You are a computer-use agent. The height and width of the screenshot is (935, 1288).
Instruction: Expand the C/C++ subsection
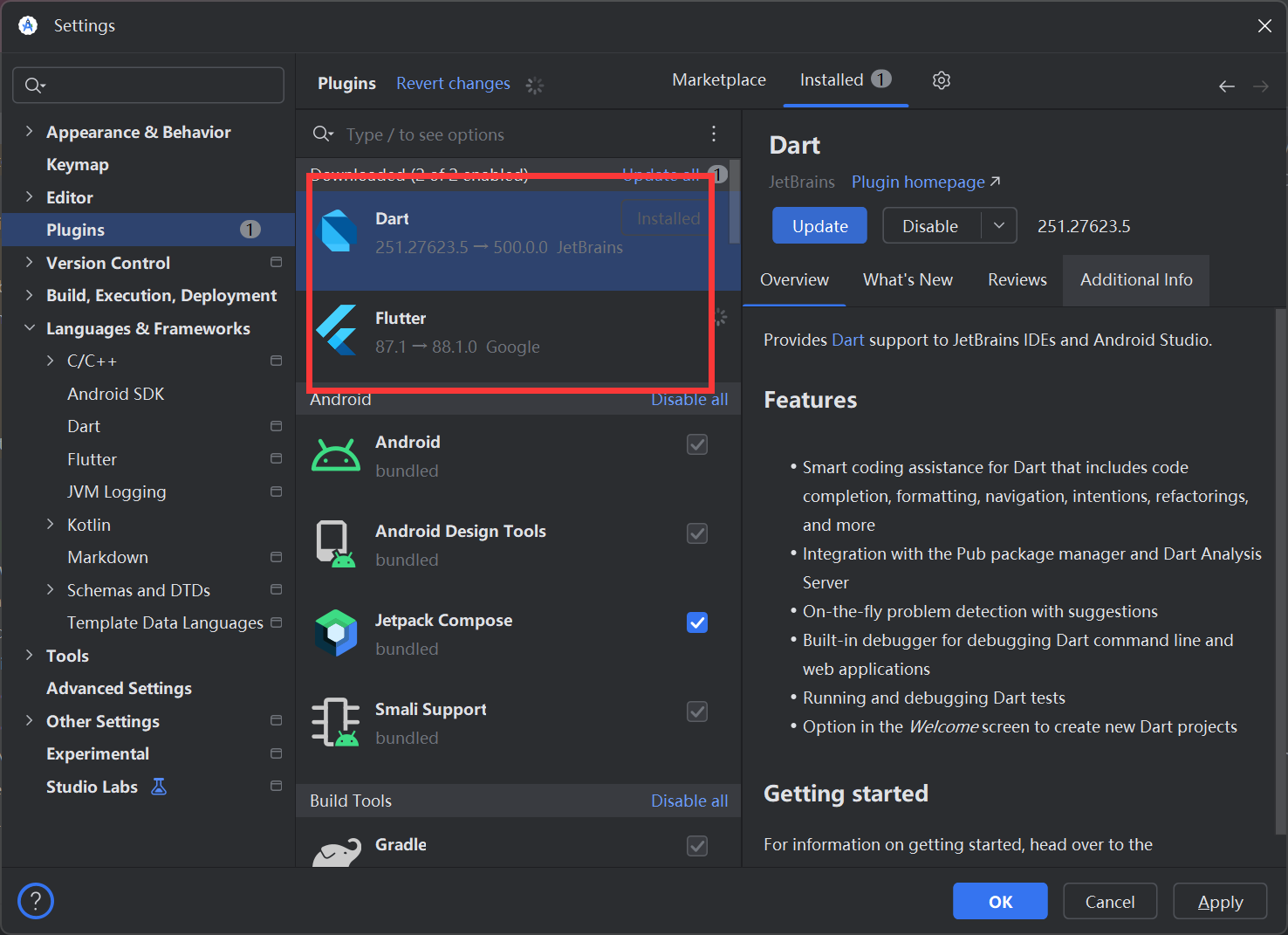point(51,361)
